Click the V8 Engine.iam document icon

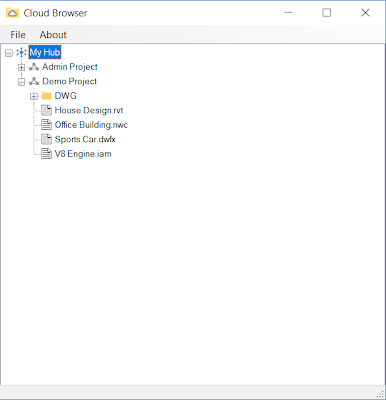point(46,154)
